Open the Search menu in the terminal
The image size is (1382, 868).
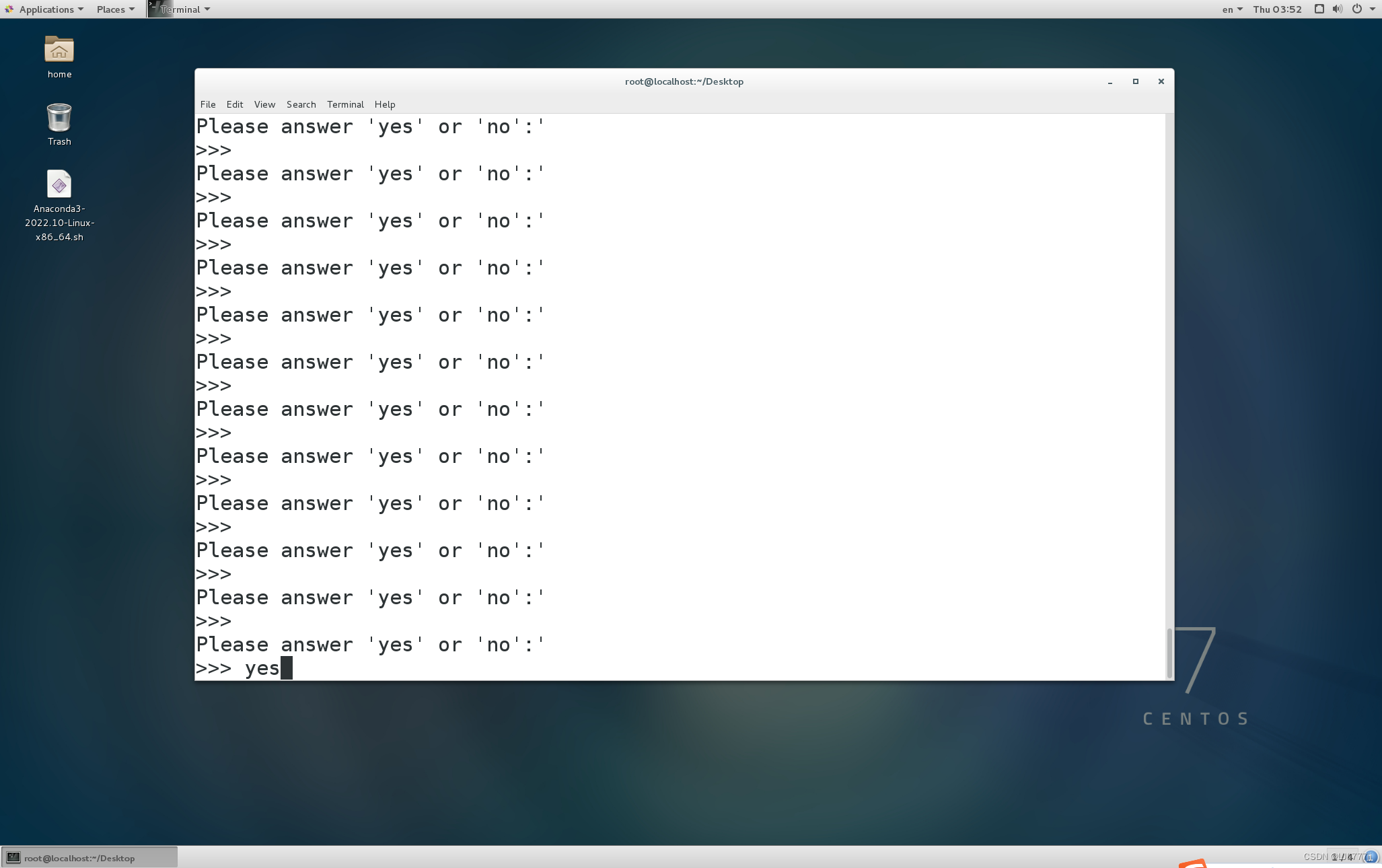pyautogui.click(x=301, y=104)
